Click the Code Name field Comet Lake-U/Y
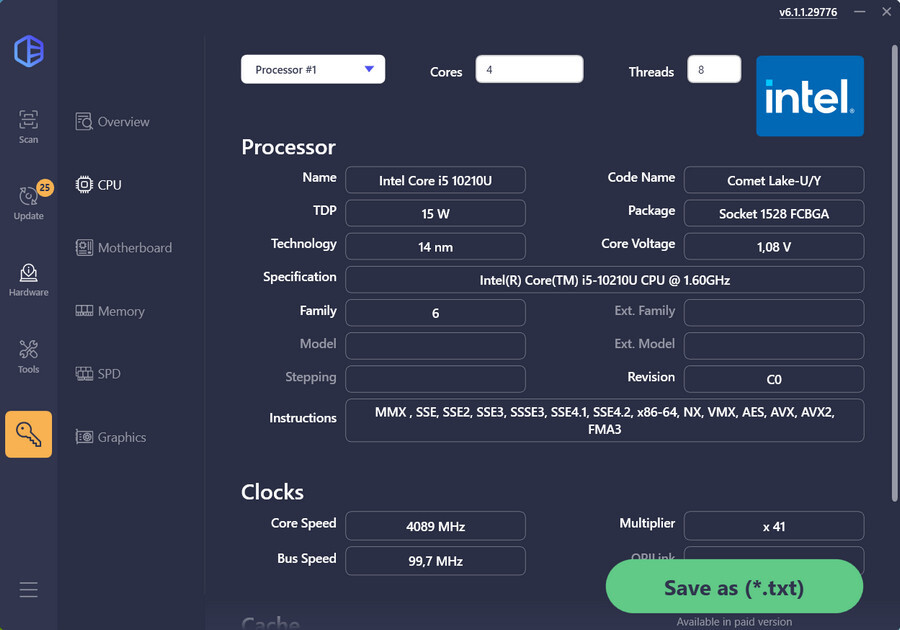 click(774, 180)
